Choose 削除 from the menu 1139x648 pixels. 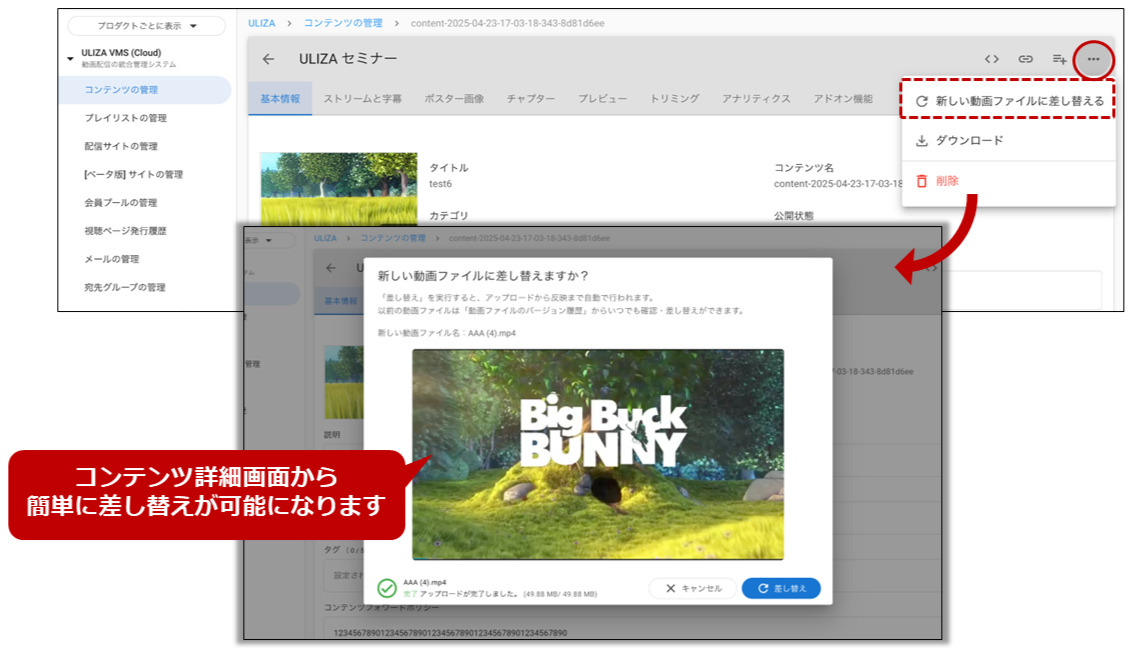click(1008, 181)
